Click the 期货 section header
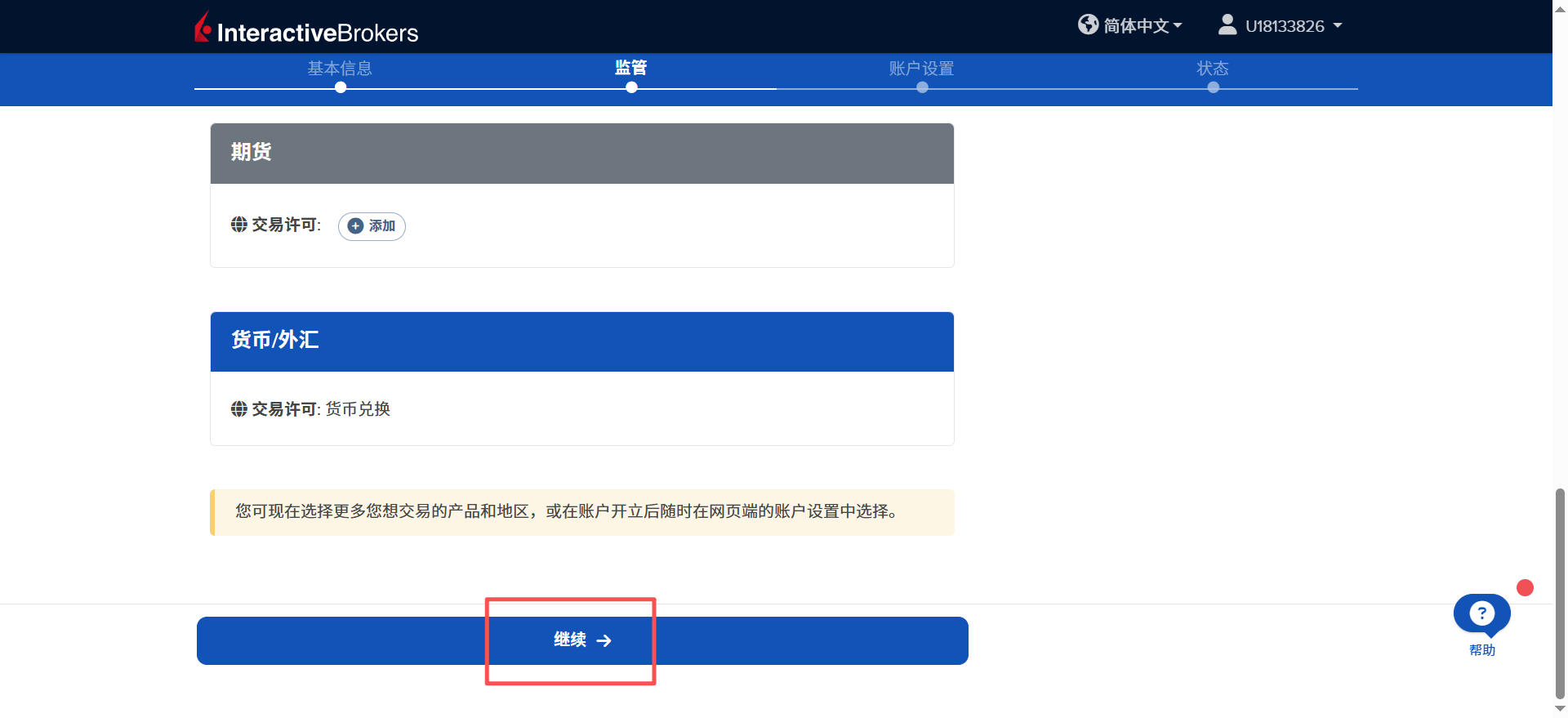 (x=581, y=153)
